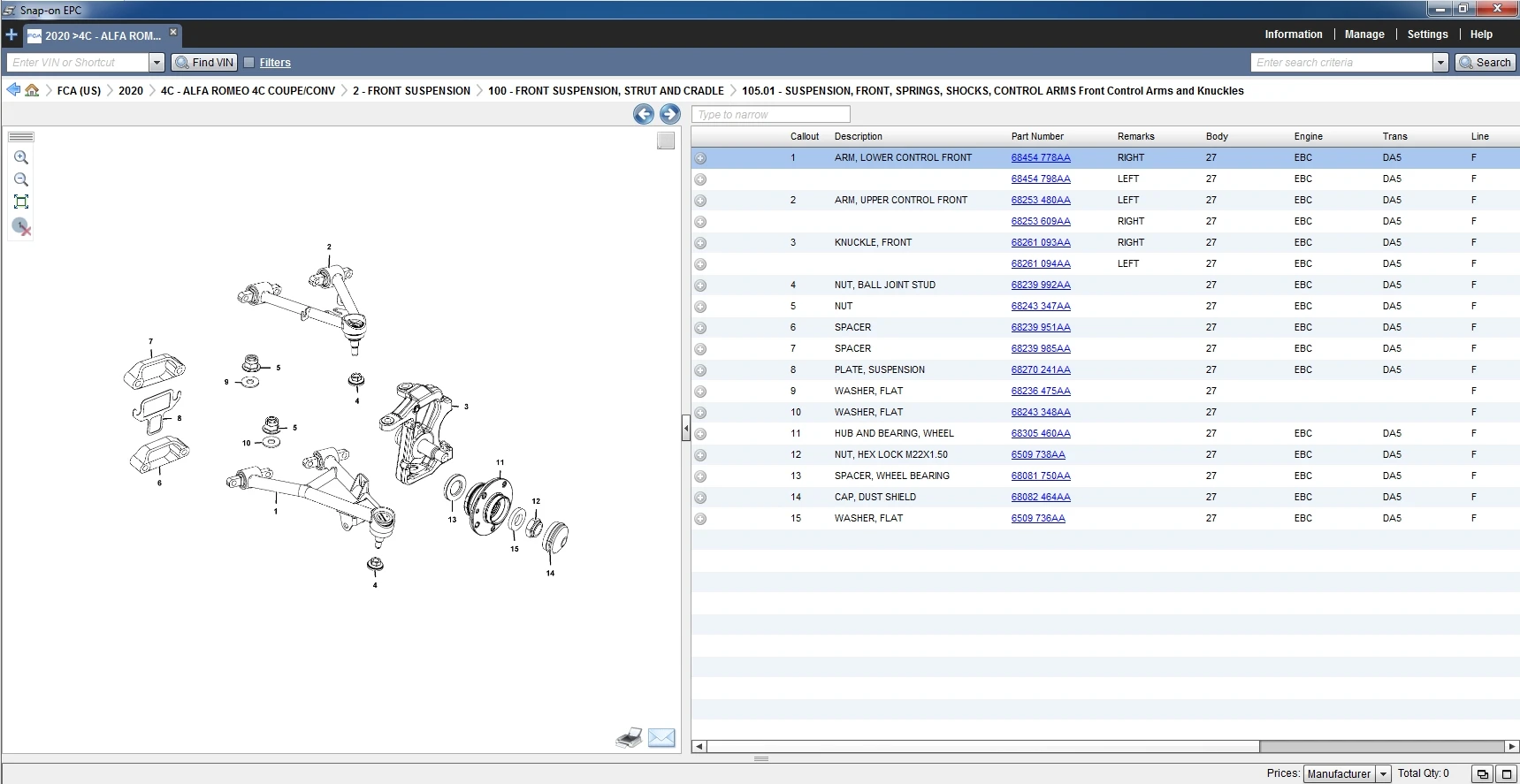
Task: Zoom out on the parts diagram
Action: click(21, 179)
